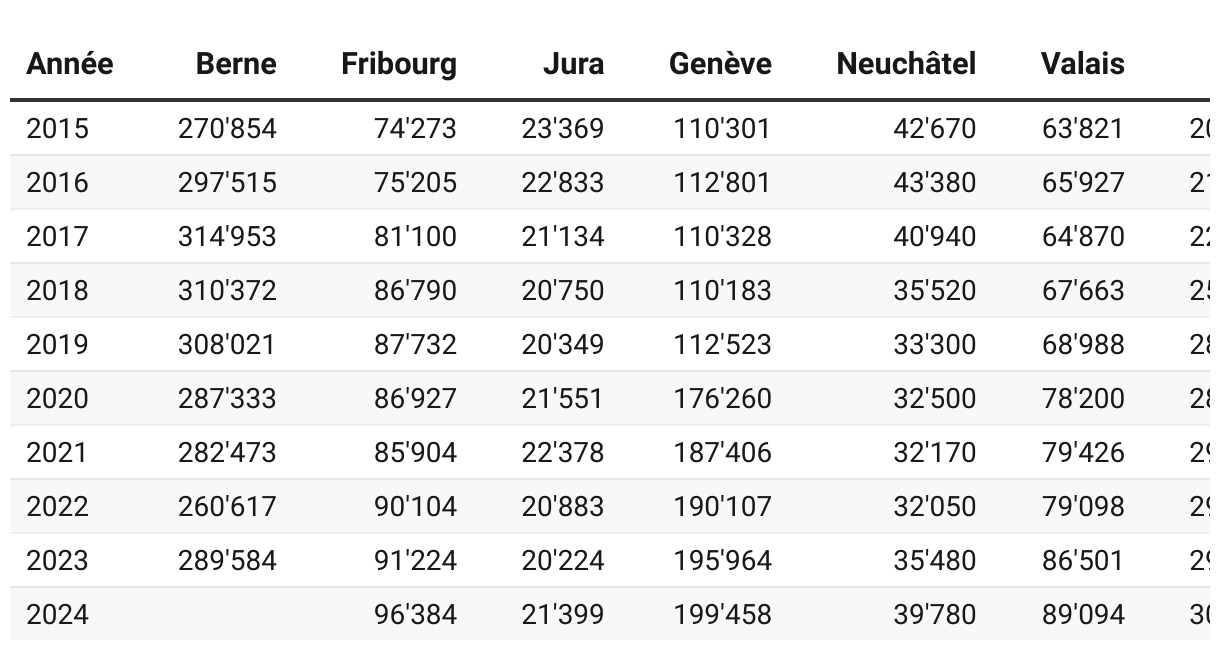
Task: Select the Genève column header
Action: [720, 64]
